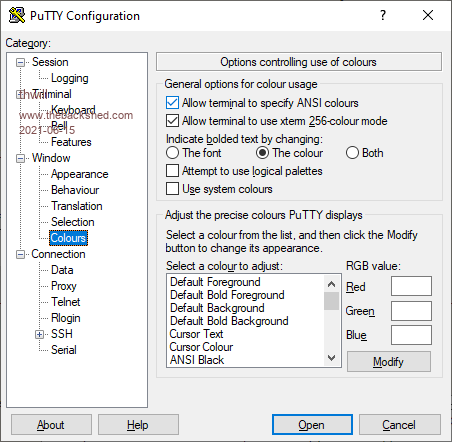Click the Open button
This screenshot has width=452, height=442.
click(312, 425)
